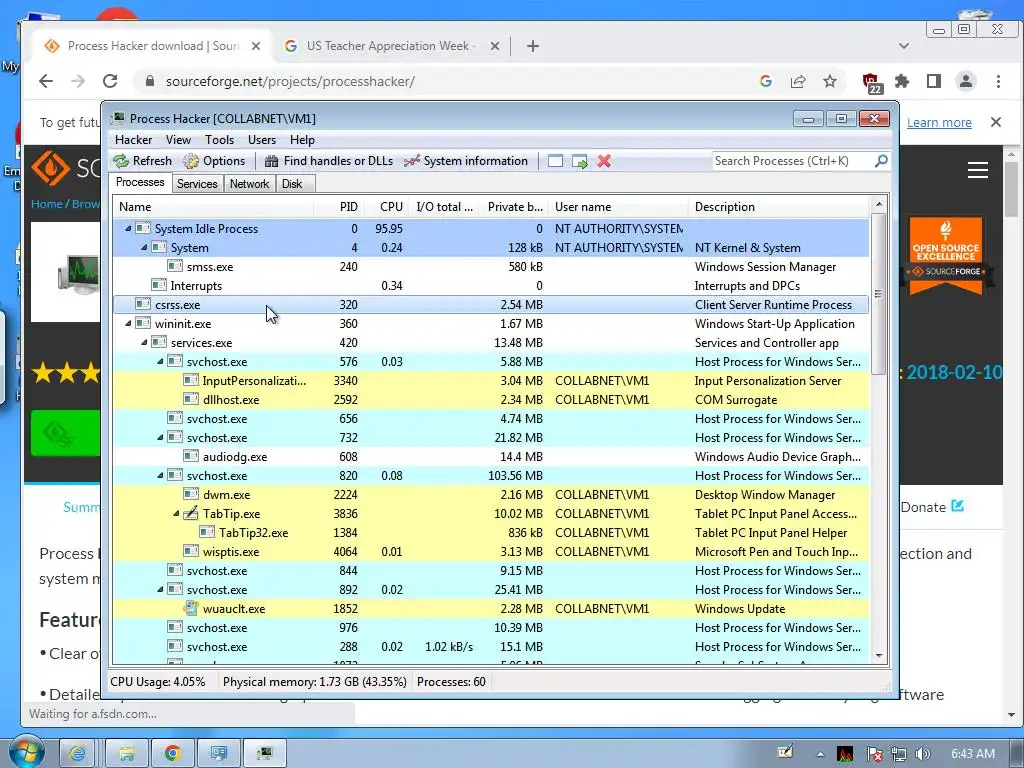The height and width of the screenshot is (768, 1024).
Task: Click the find window and thread icon
Action: click(x=579, y=161)
